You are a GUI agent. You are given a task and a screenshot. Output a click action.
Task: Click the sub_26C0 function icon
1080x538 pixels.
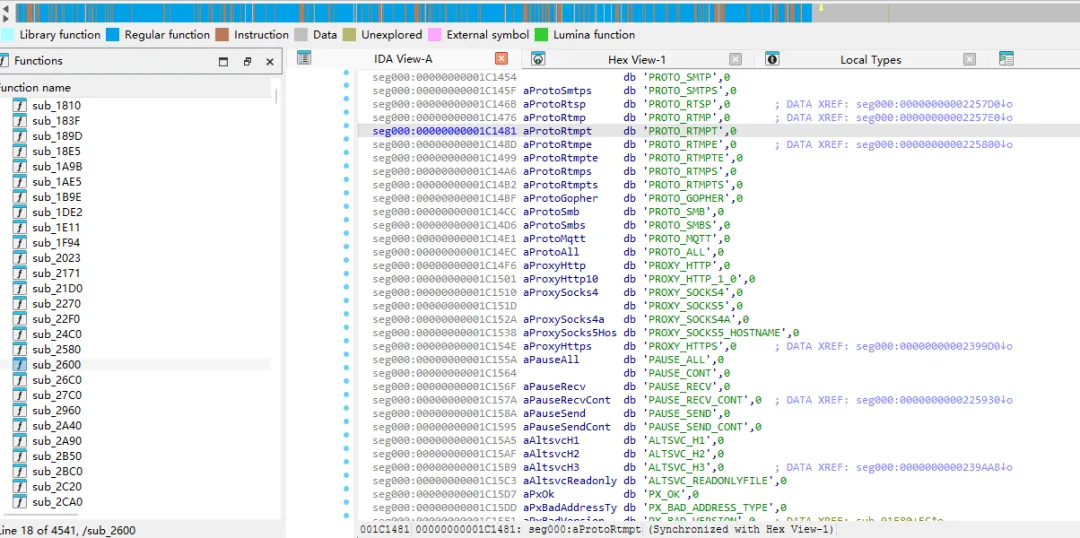pyautogui.click(x=20, y=380)
